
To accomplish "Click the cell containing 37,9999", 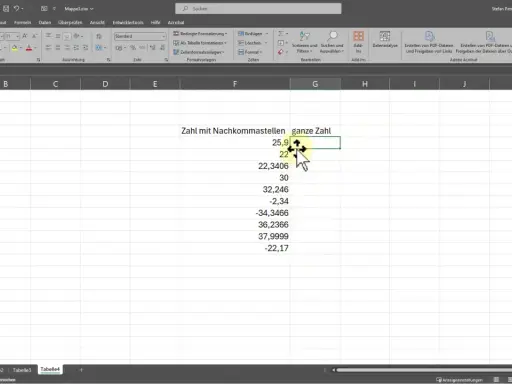I will click(235, 236).
